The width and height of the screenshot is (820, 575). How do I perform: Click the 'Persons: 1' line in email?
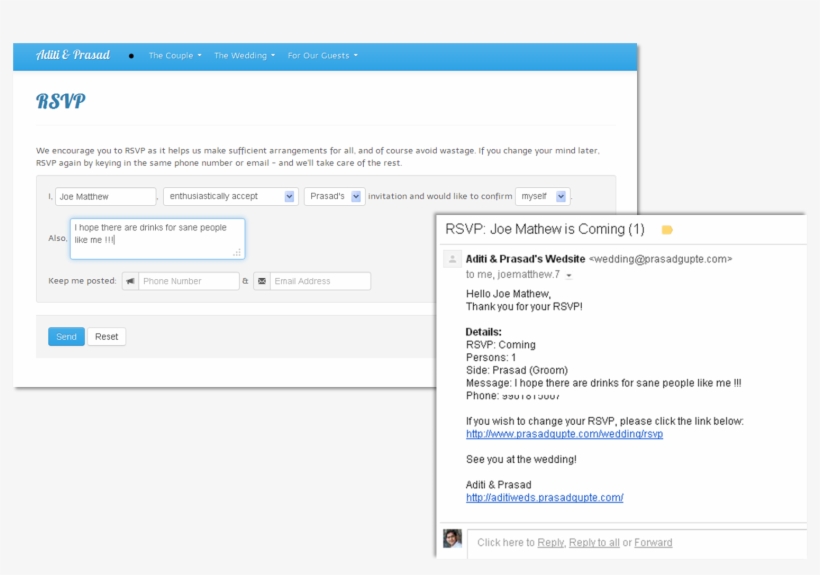(491, 358)
